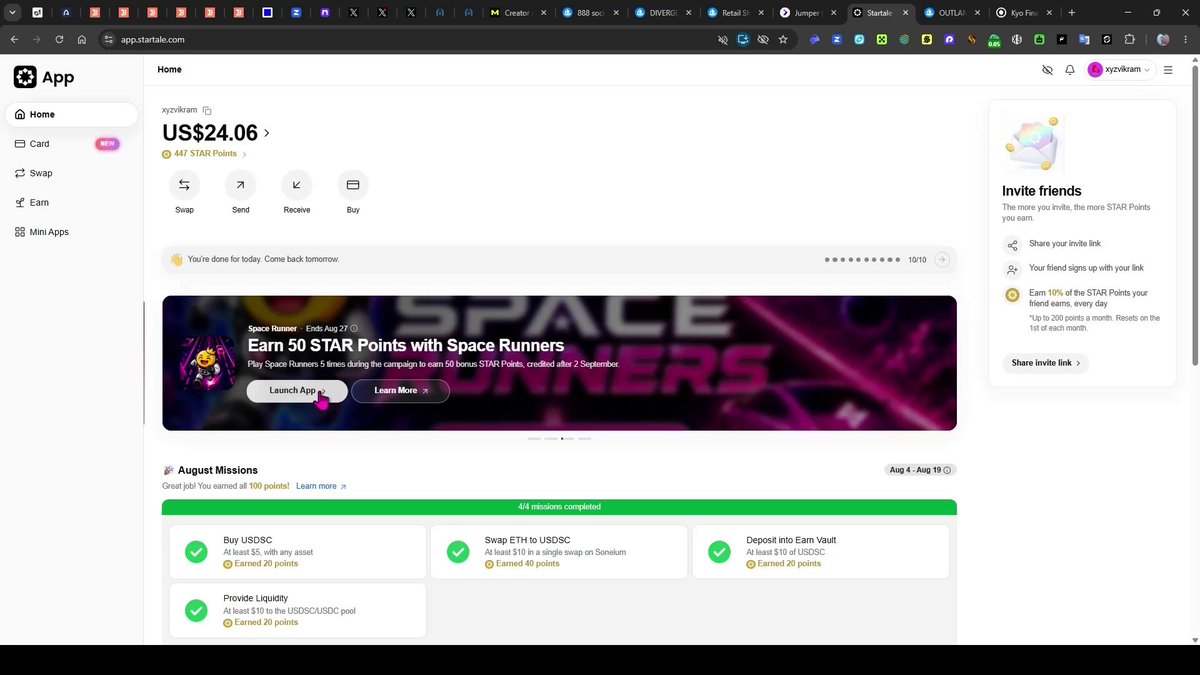Show info for Ends Aug 27
This screenshot has width=1200, height=675.
354,328
